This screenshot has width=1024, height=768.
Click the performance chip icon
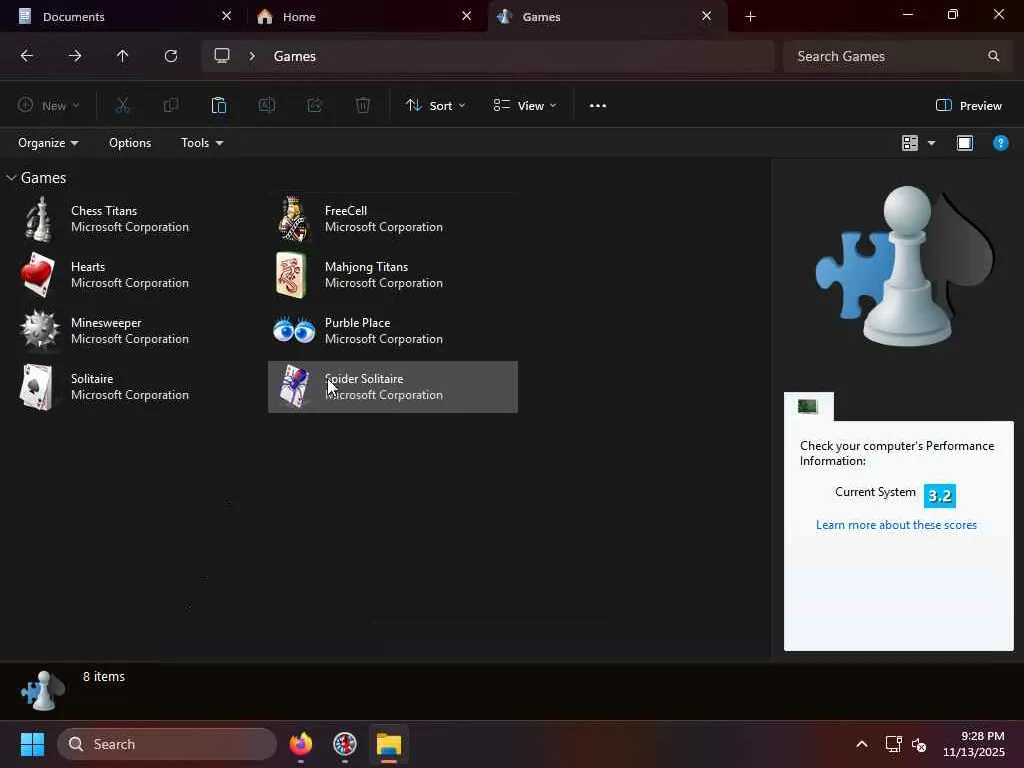[807, 406]
